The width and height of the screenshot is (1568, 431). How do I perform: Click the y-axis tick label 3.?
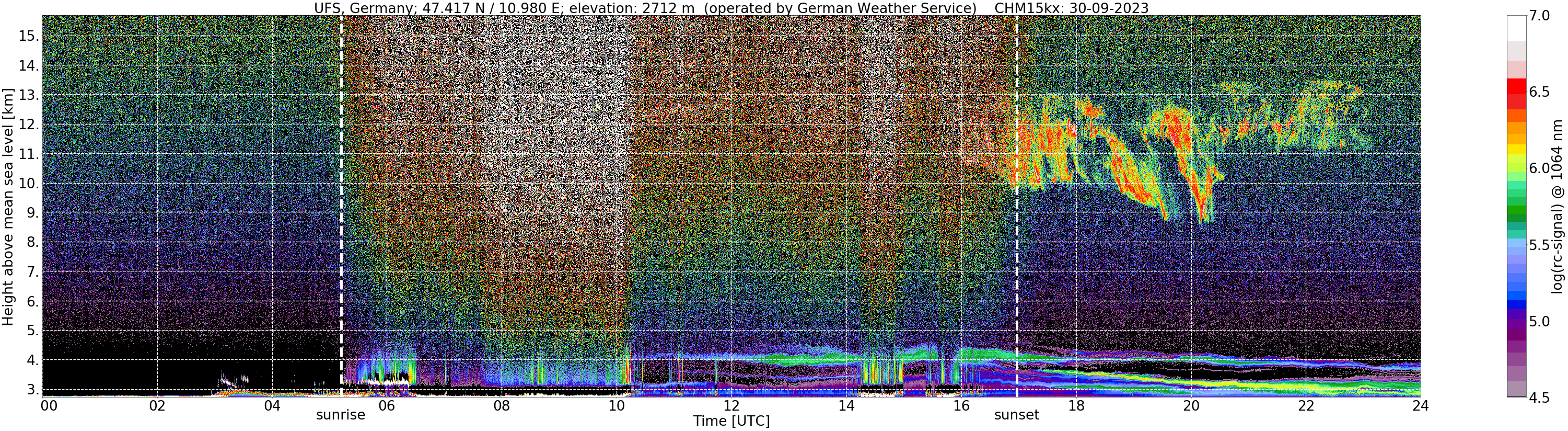click(x=33, y=390)
